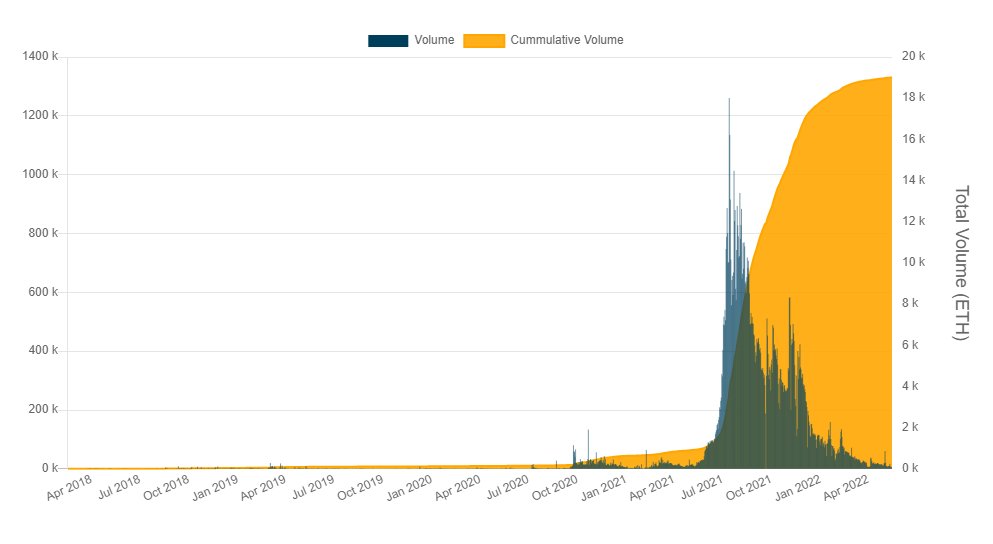Screen dimensions: 993x544
Task: Click the '0 k' left axis label
Action: (50, 468)
